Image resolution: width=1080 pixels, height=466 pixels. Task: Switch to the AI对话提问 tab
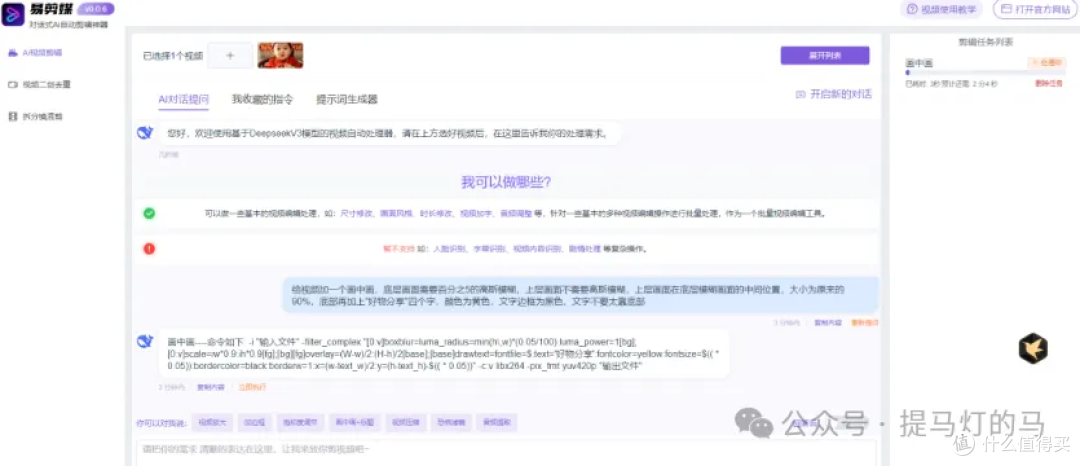tap(183, 99)
